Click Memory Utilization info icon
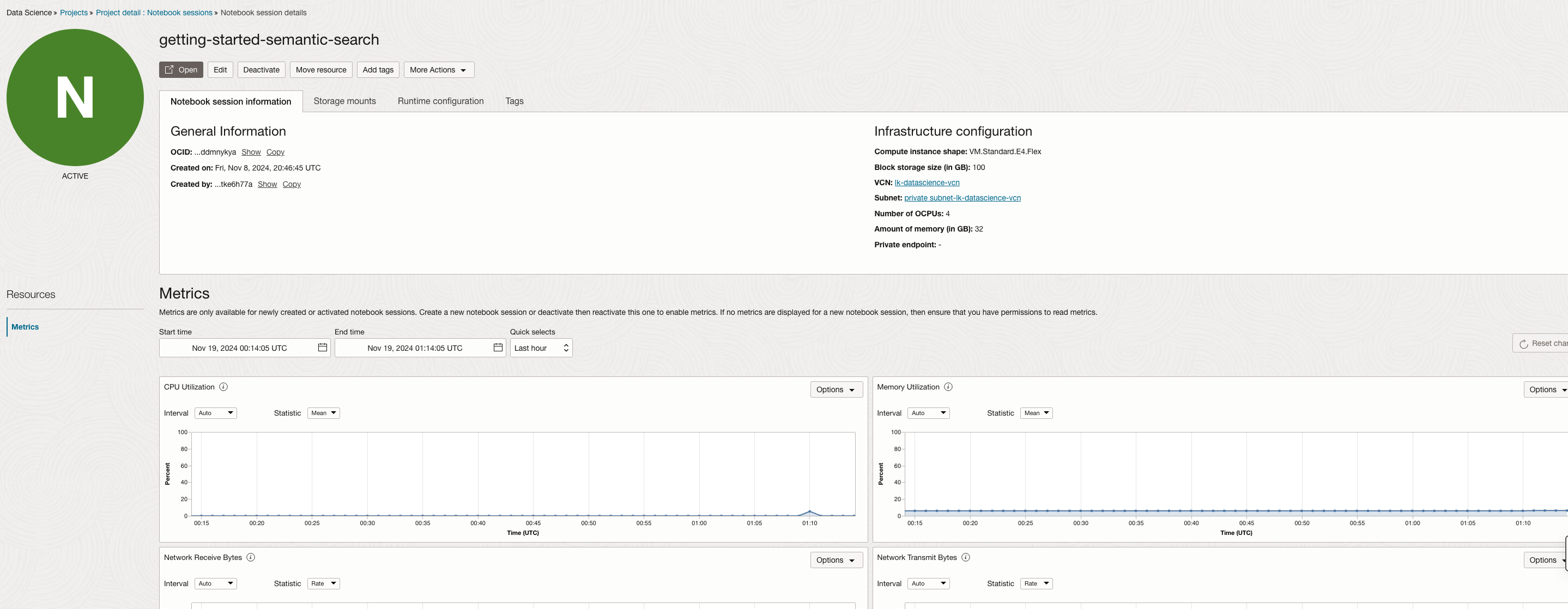Screen dimensions: 1568x609 [948, 387]
